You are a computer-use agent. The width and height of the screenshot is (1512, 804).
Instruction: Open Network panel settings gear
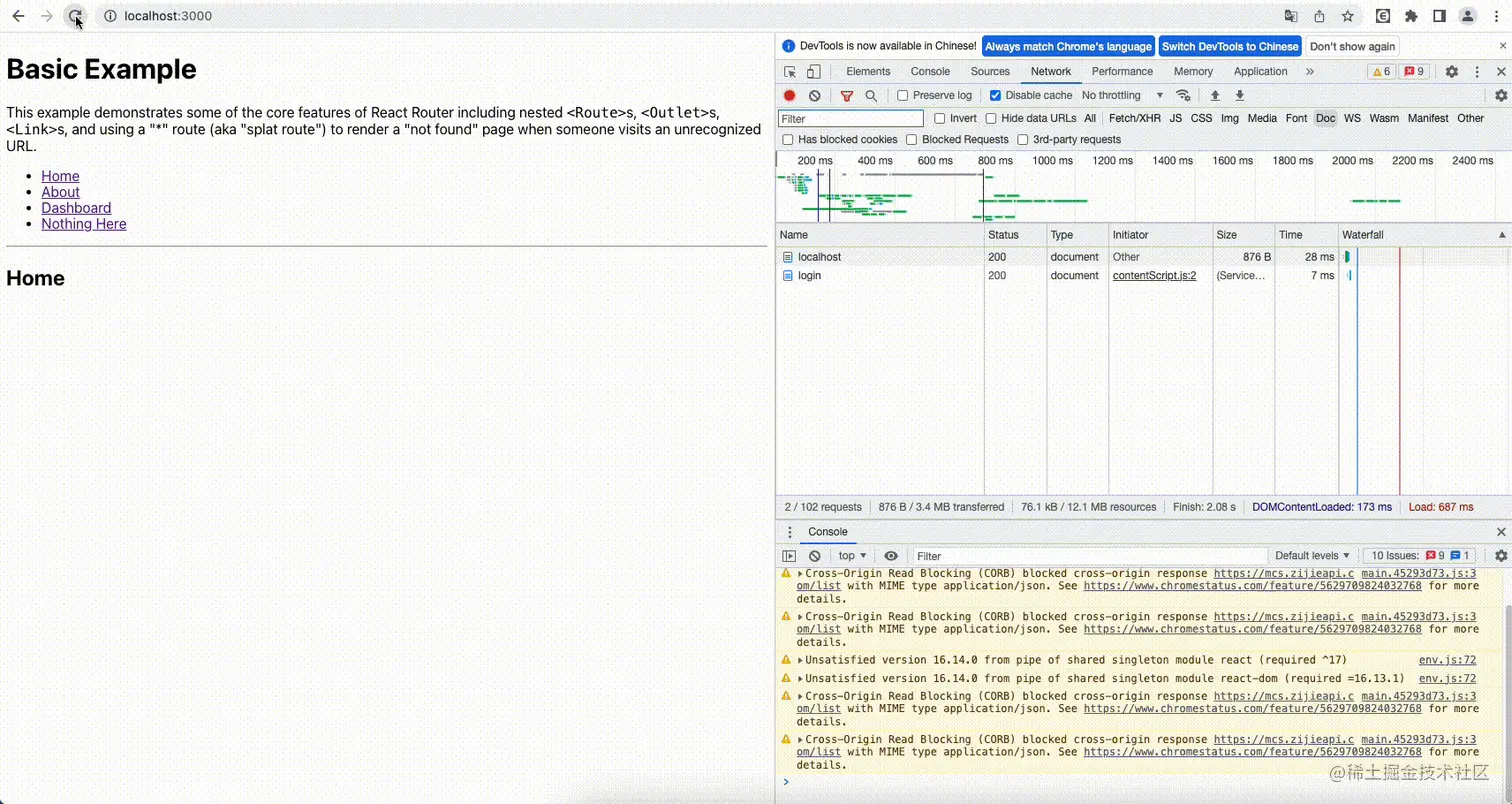point(1501,95)
